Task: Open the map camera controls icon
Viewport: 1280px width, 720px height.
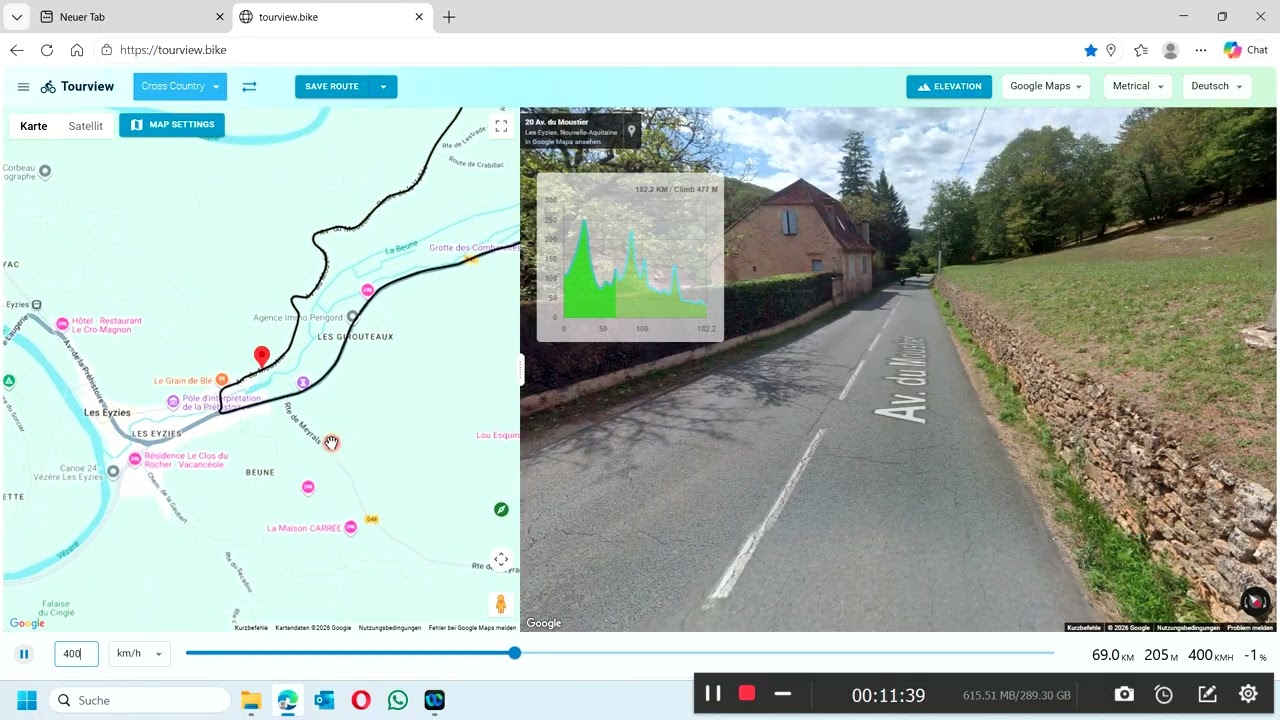Action: 501,560
